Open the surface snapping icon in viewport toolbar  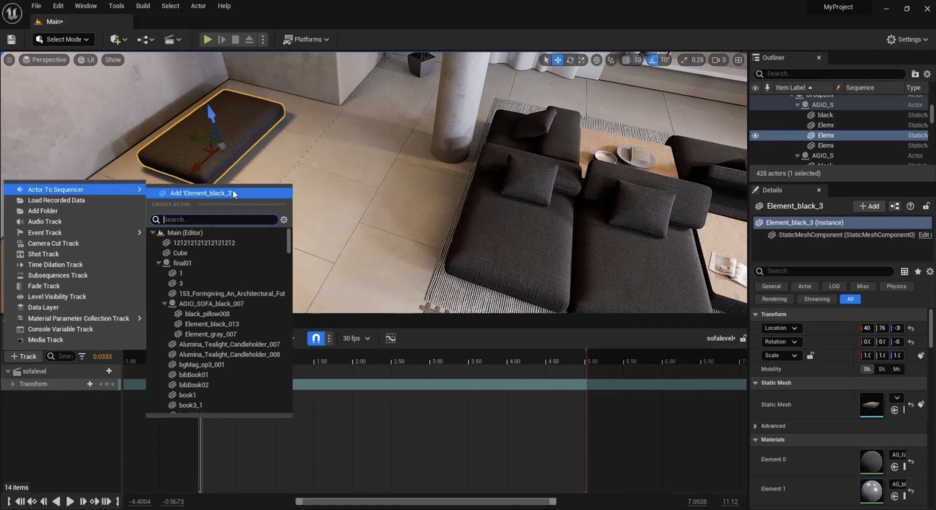click(x=611, y=60)
